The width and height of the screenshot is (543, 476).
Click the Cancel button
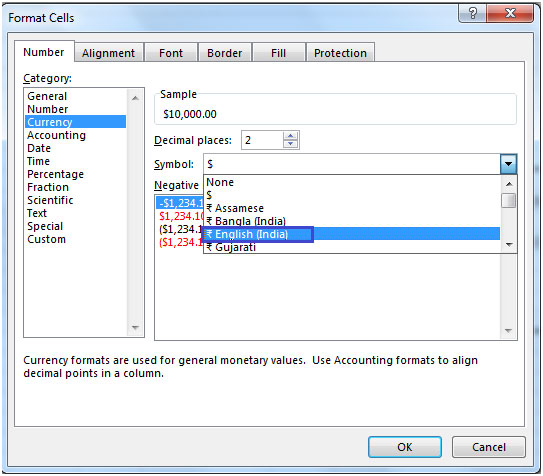coord(489,447)
